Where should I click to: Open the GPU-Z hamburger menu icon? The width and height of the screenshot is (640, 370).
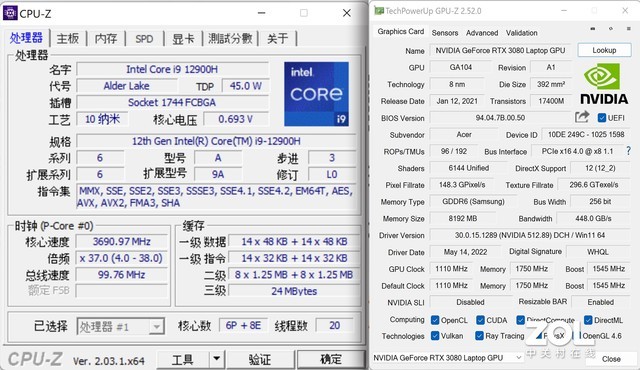(629, 29)
